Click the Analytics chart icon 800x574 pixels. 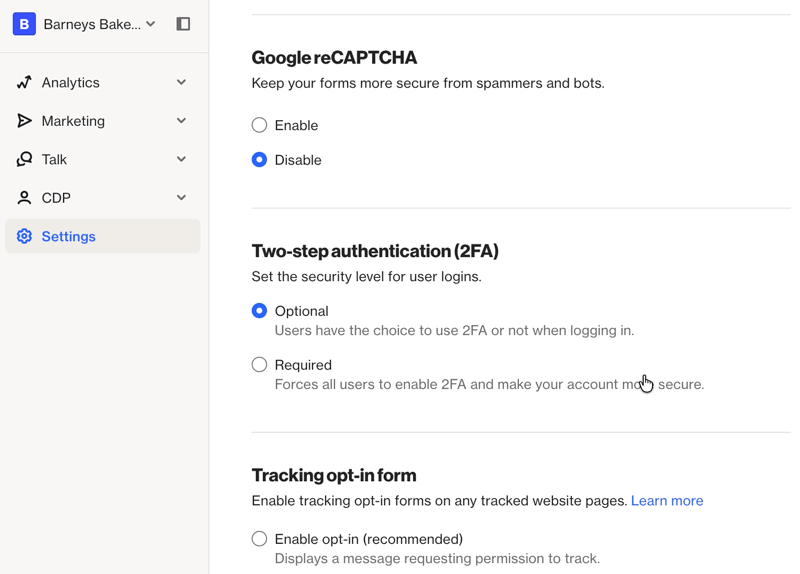(x=24, y=83)
